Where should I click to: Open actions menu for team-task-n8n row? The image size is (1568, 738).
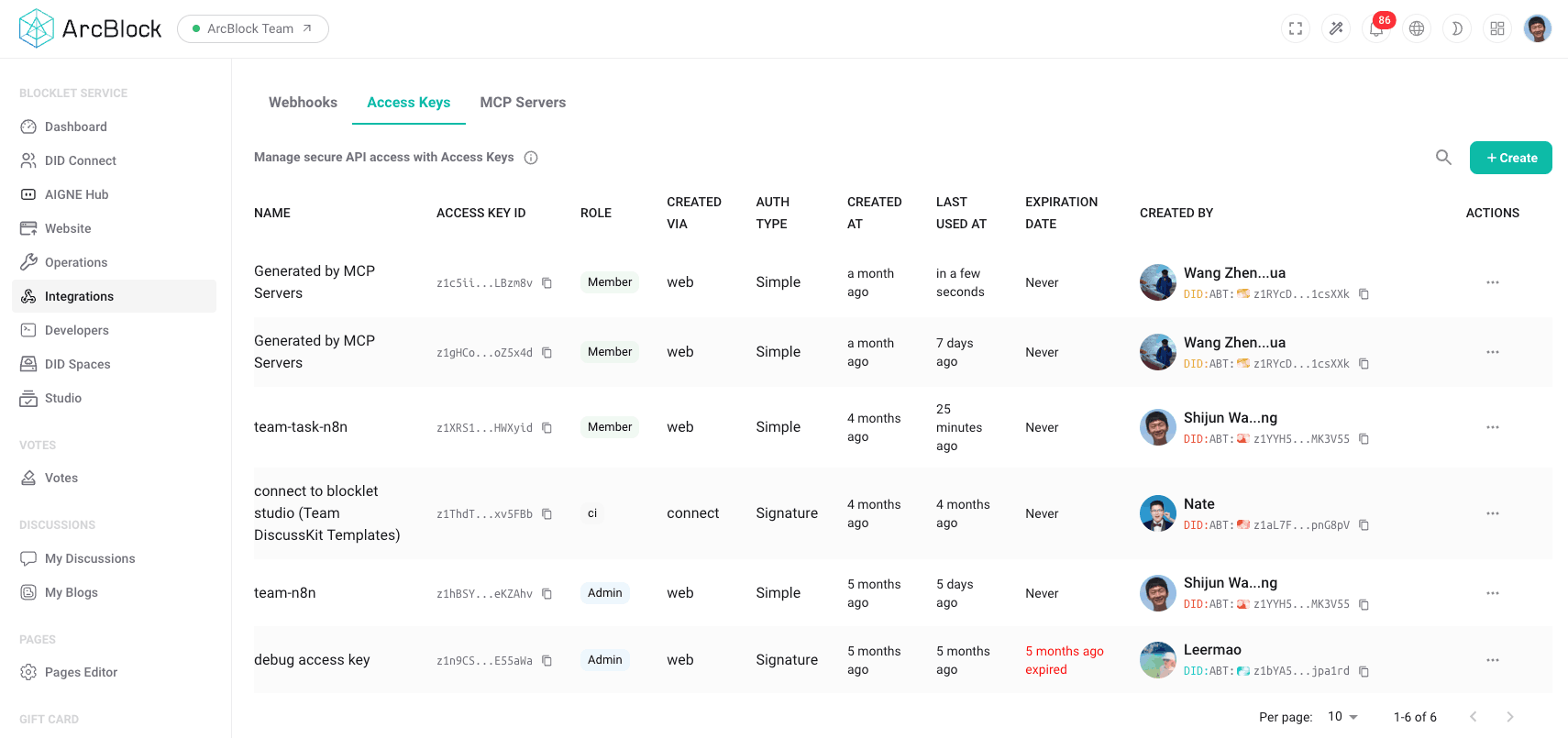pyautogui.click(x=1493, y=427)
